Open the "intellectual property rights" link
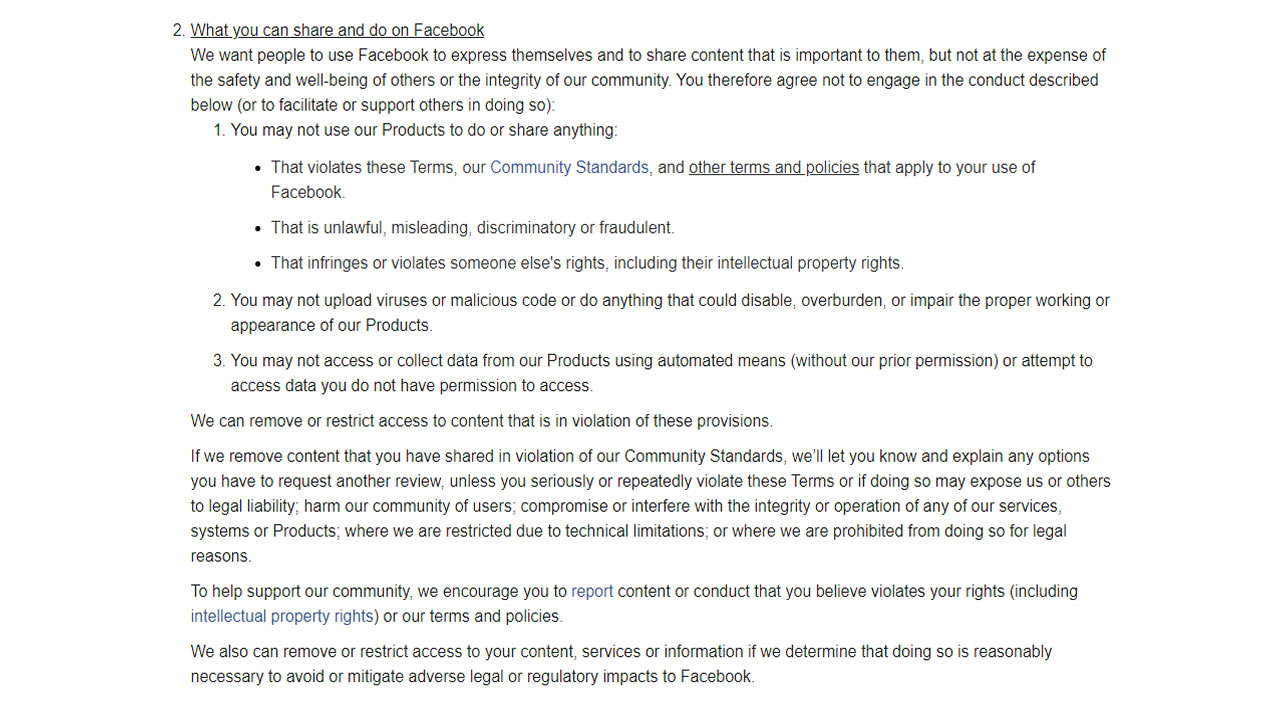The height and width of the screenshot is (720, 1280). point(282,616)
